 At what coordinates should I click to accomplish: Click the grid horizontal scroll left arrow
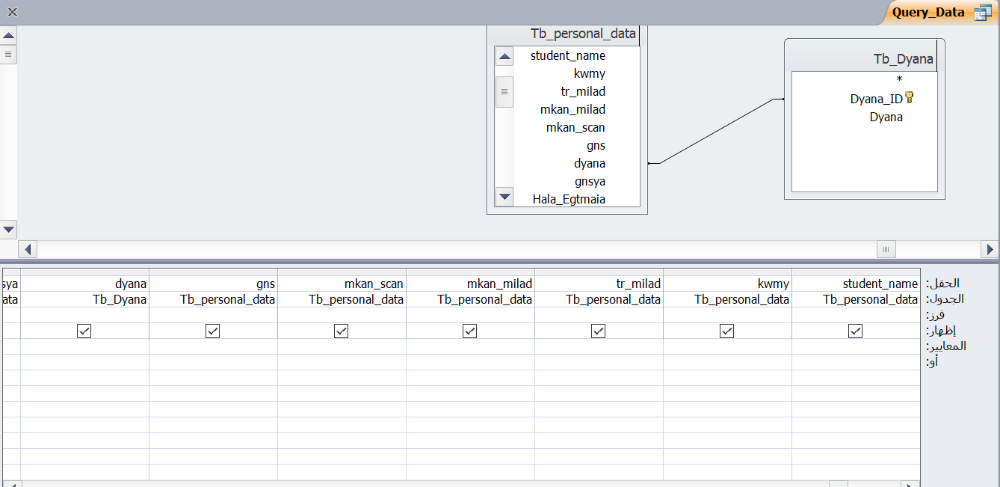(12, 484)
